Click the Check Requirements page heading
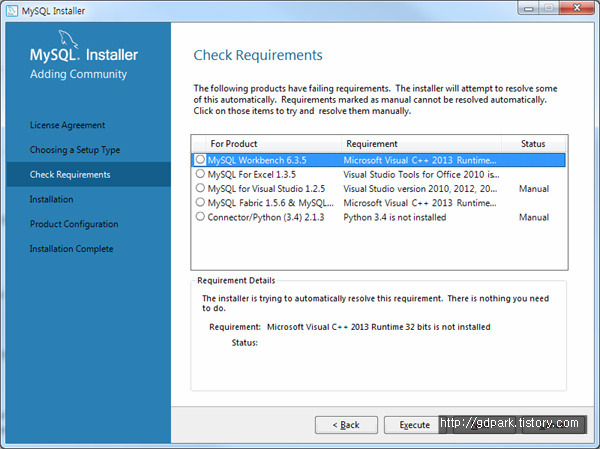600x449 pixels. (258, 55)
